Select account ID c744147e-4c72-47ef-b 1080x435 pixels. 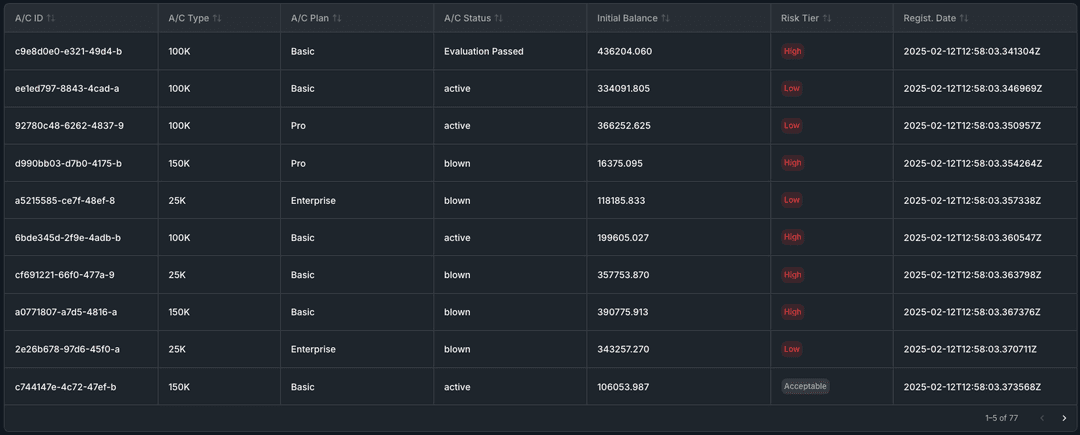65,386
